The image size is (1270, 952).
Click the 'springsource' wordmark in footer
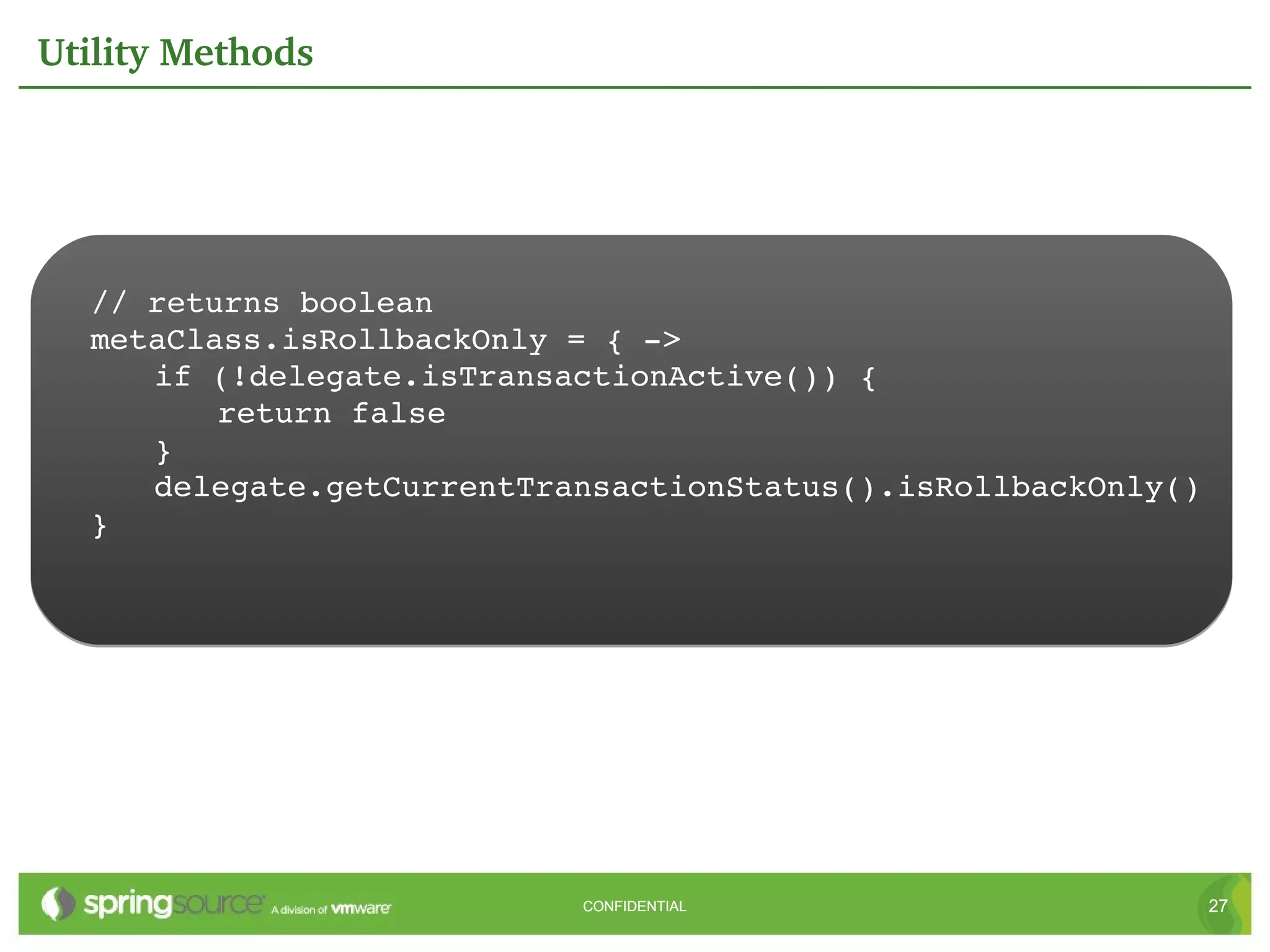174,904
